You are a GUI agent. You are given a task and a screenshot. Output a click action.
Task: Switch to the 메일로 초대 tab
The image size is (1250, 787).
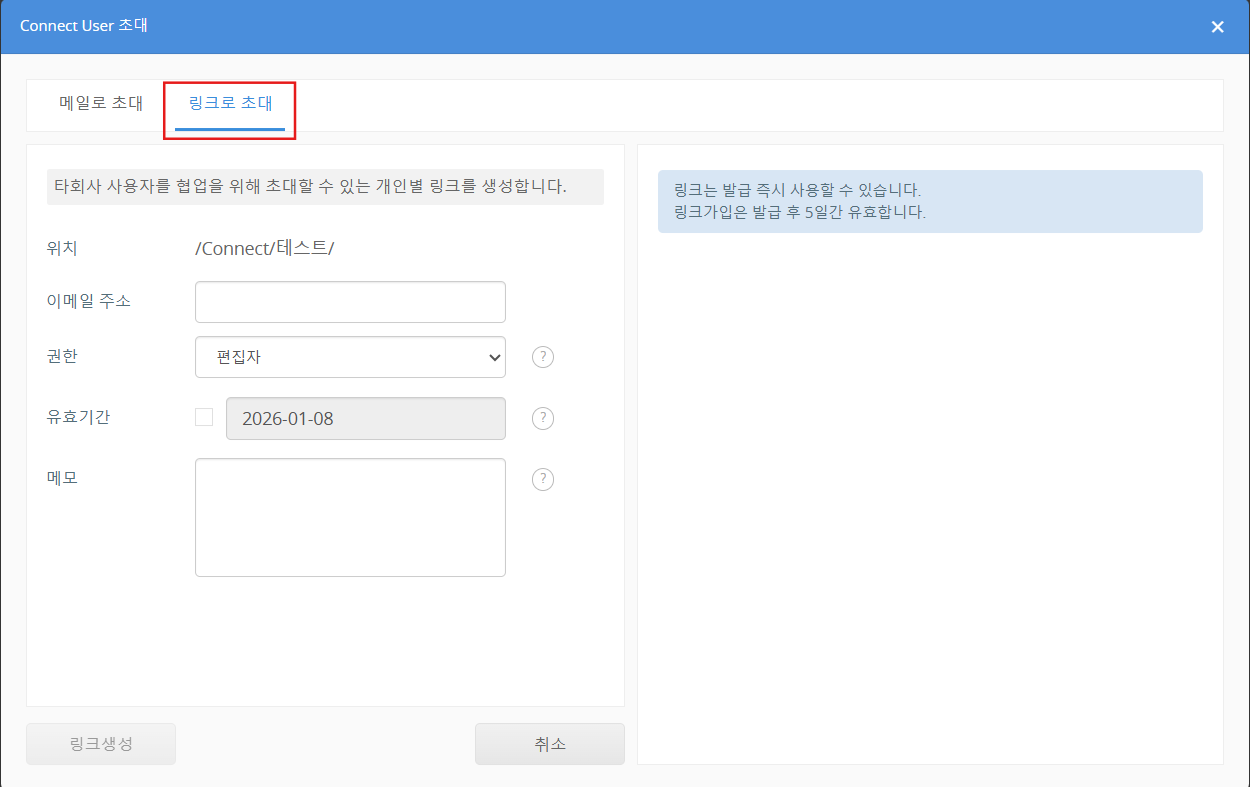point(101,103)
